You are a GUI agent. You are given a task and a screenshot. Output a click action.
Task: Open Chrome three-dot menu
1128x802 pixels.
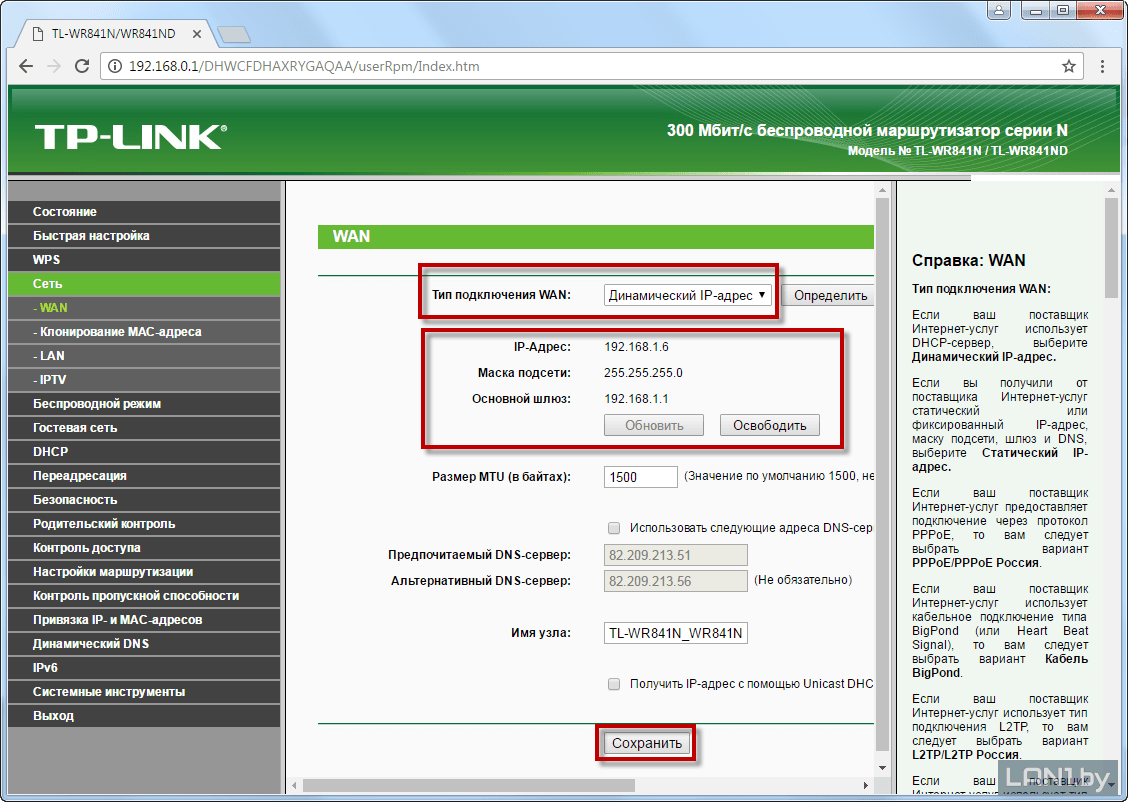(1101, 67)
